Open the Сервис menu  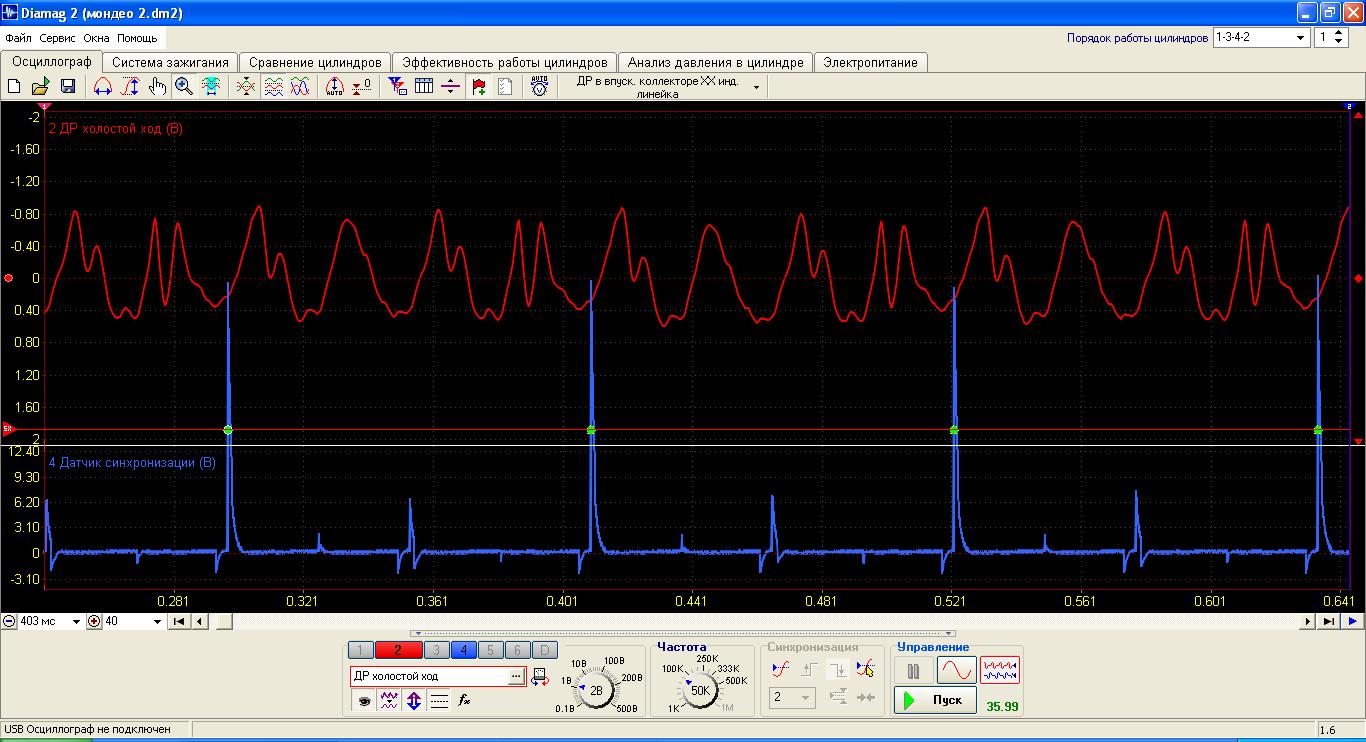58,38
